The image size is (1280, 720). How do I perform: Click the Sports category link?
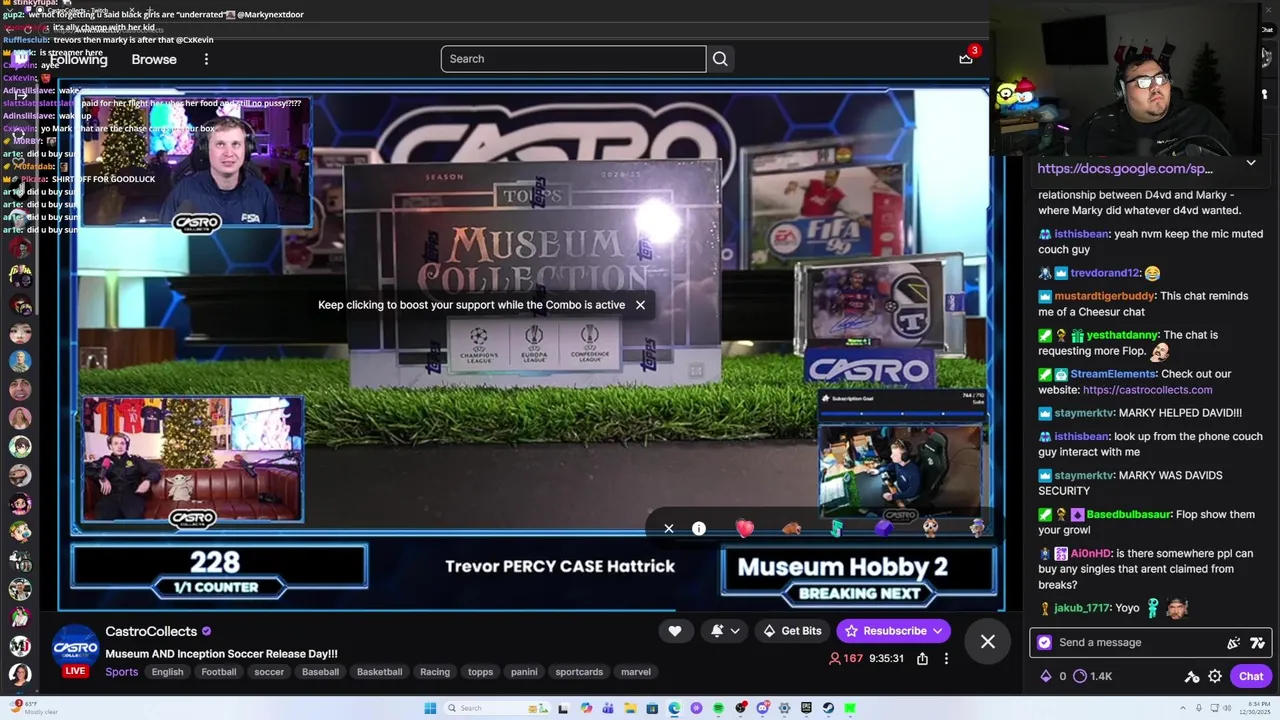point(122,672)
